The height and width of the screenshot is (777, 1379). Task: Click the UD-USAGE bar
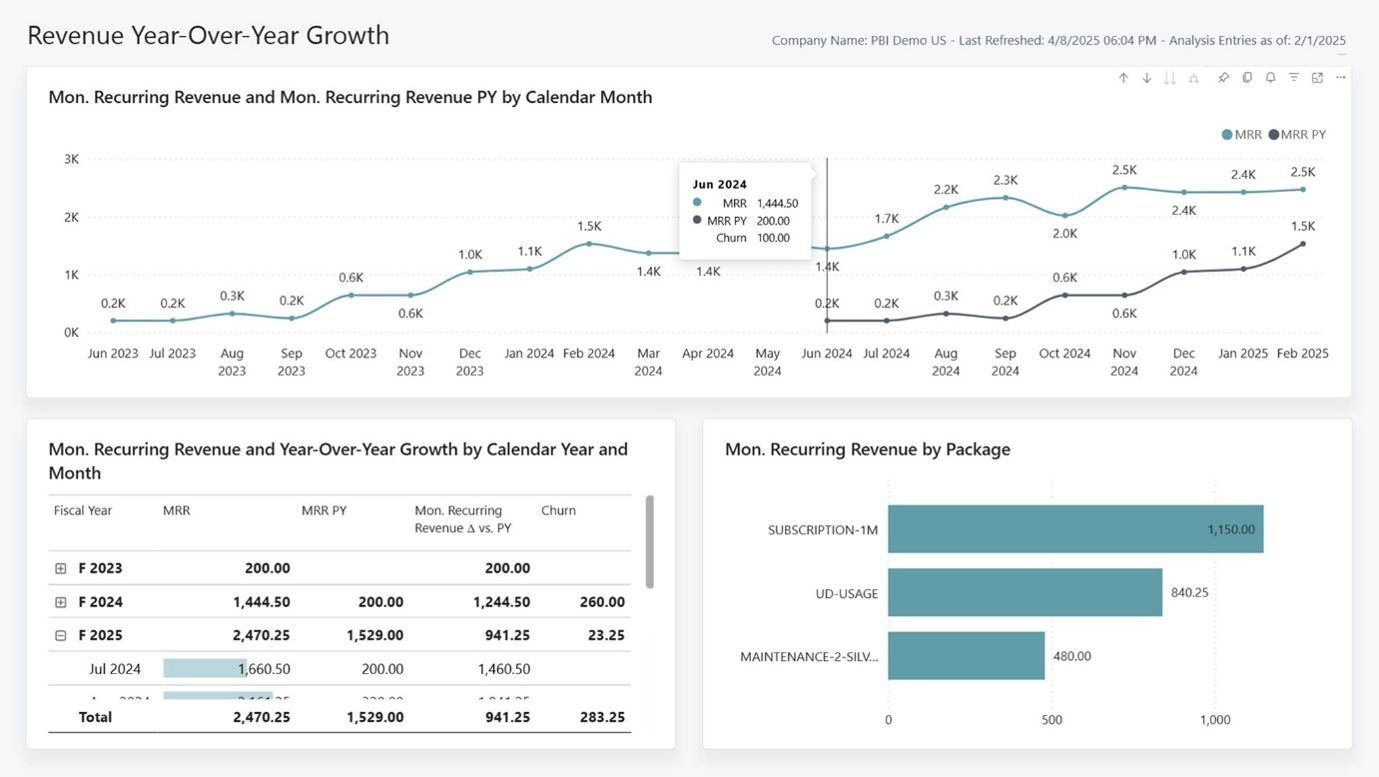click(x=1025, y=592)
